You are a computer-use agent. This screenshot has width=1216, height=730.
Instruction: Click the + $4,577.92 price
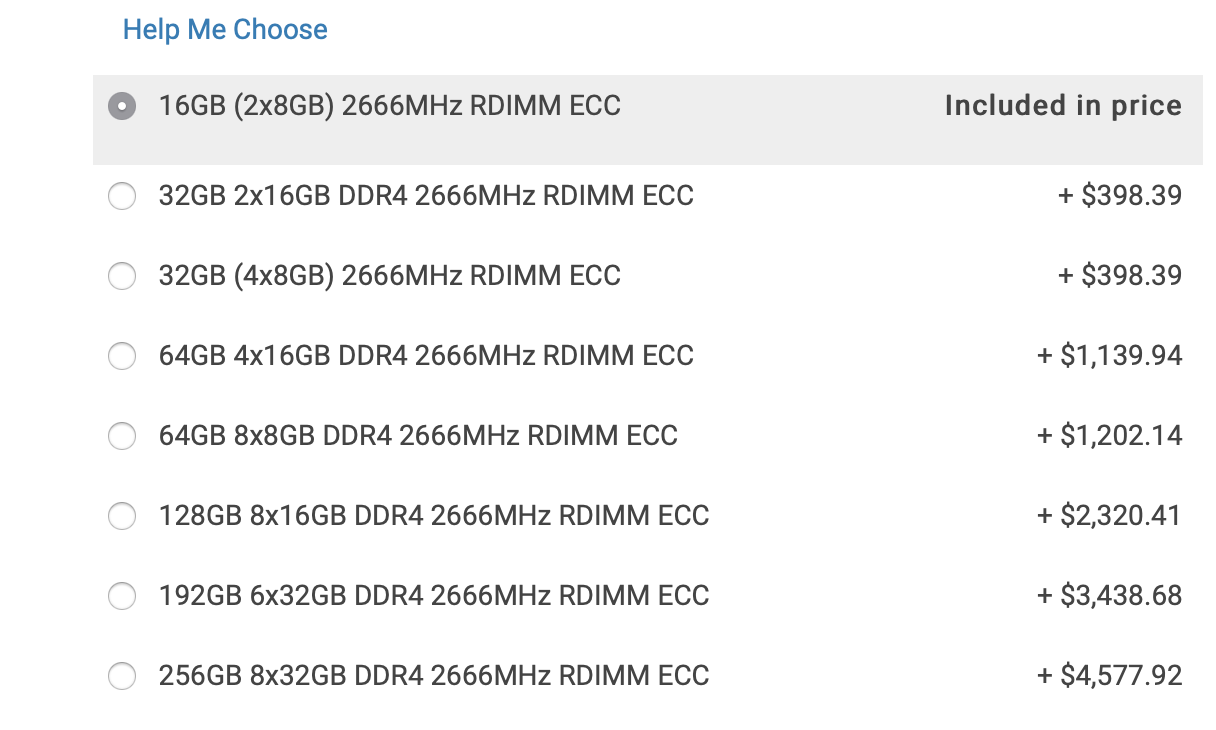point(1110,676)
